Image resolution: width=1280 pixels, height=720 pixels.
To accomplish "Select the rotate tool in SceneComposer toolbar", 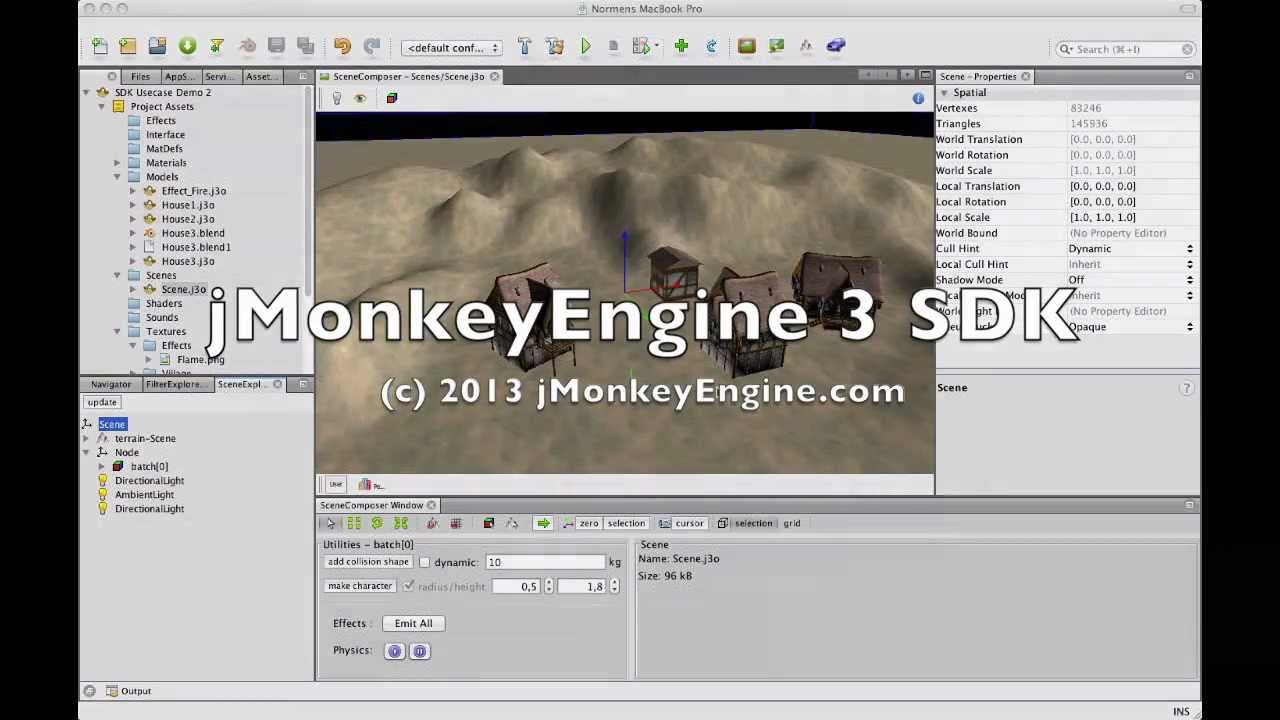I will coord(376,523).
